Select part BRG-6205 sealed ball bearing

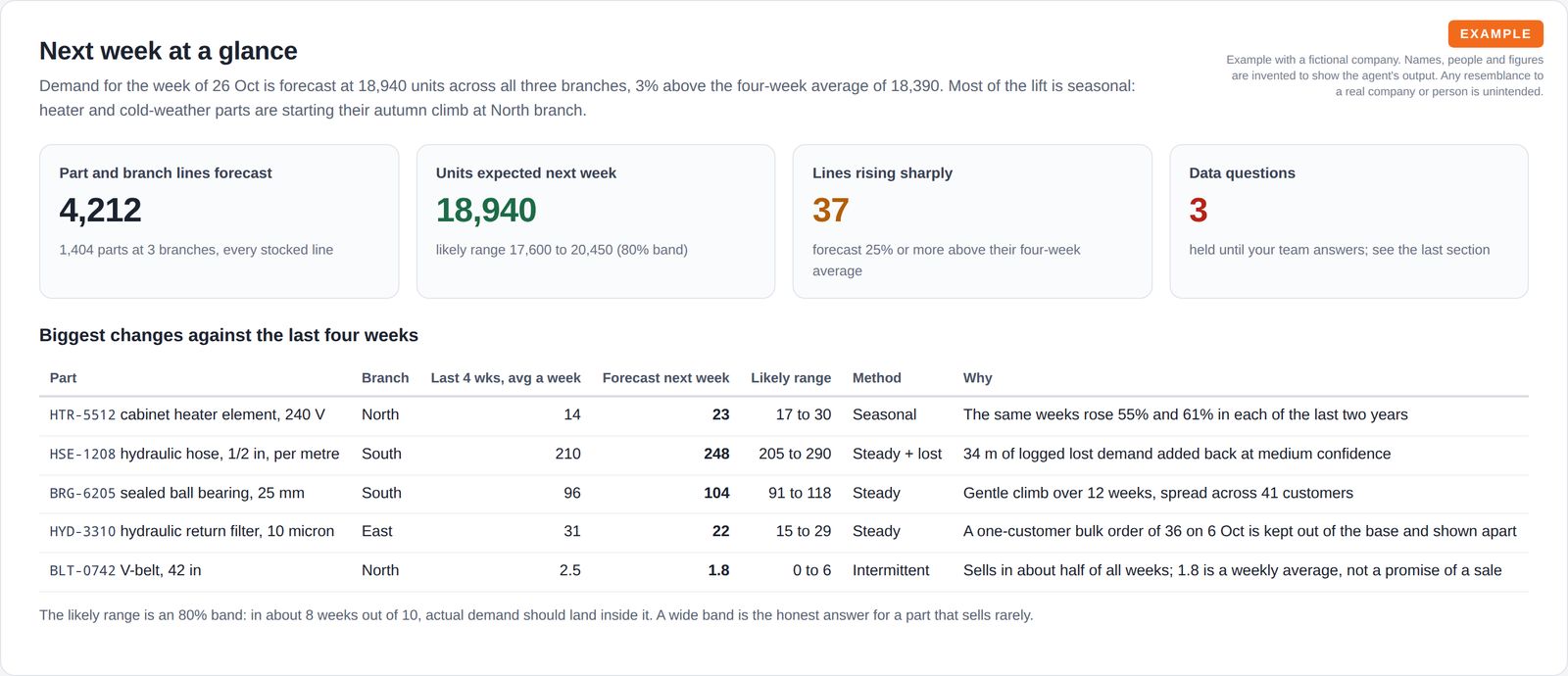[177, 494]
